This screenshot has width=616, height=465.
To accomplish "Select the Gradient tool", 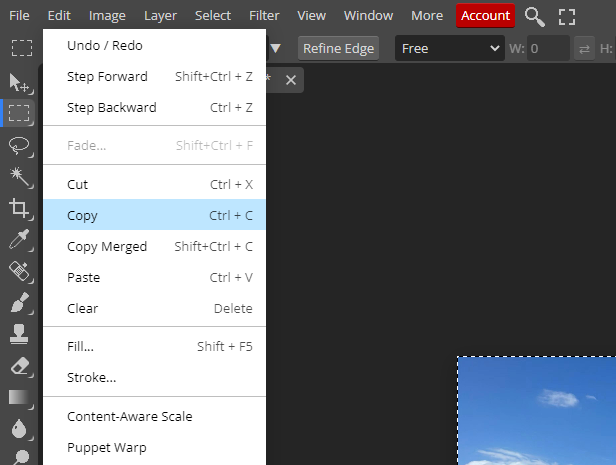I will 19,397.
